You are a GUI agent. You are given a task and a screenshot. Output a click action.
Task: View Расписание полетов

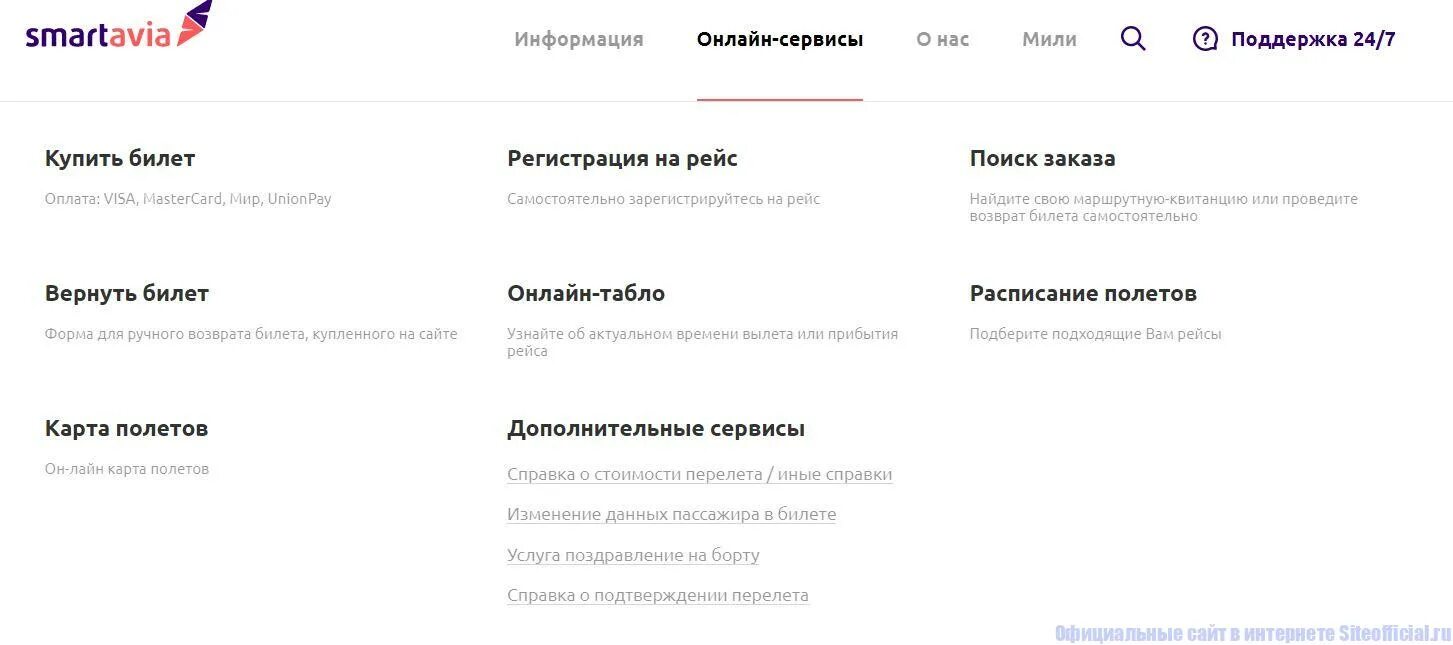pyautogui.click(x=1083, y=293)
